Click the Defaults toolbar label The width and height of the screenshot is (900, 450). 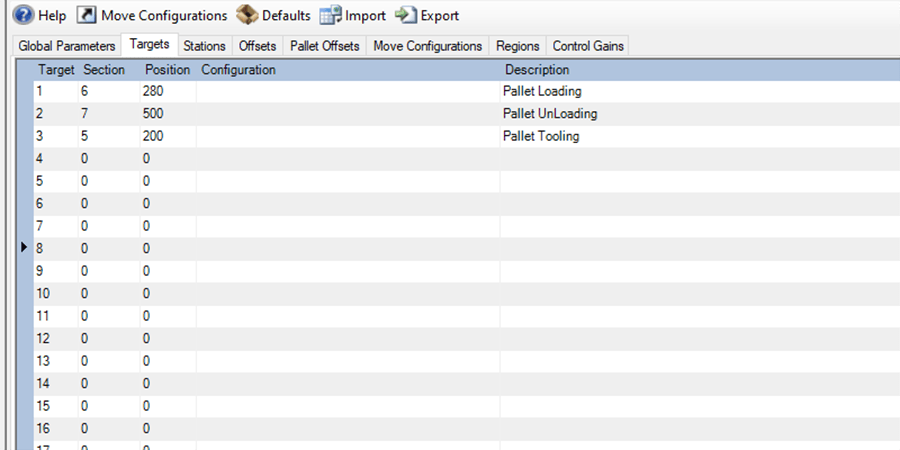tap(286, 16)
